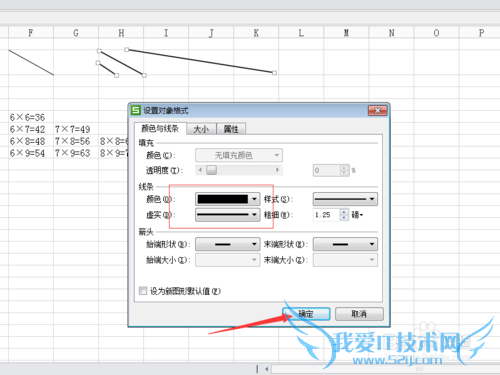Switch to the 大小 tab
Image resolution: width=500 pixels, height=375 pixels.
click(x=201, y=129)
